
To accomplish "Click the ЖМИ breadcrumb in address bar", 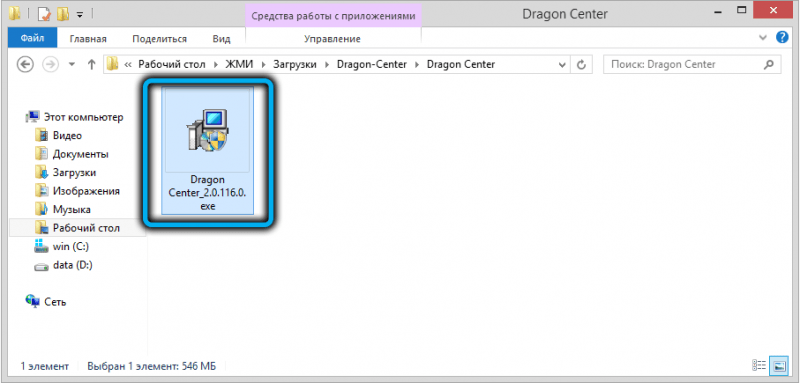I will [x=239, y=65].
